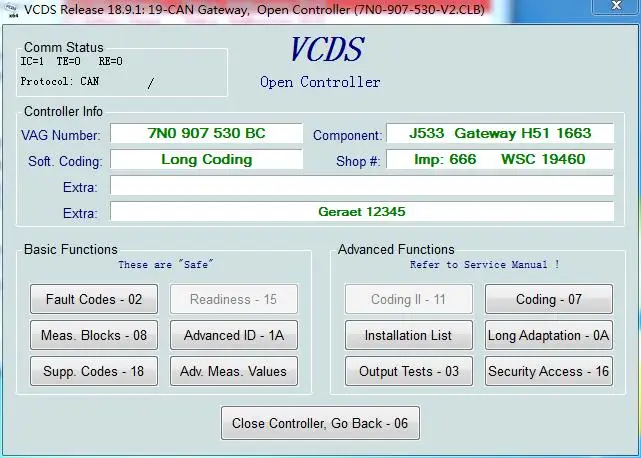Screen dimensions: 641x458
Task: Click the disabled Readiness - 15 button
Action: point(234,299)
